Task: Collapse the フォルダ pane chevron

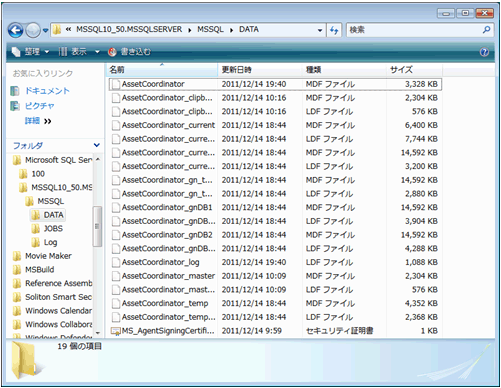Action: point(97,145)
